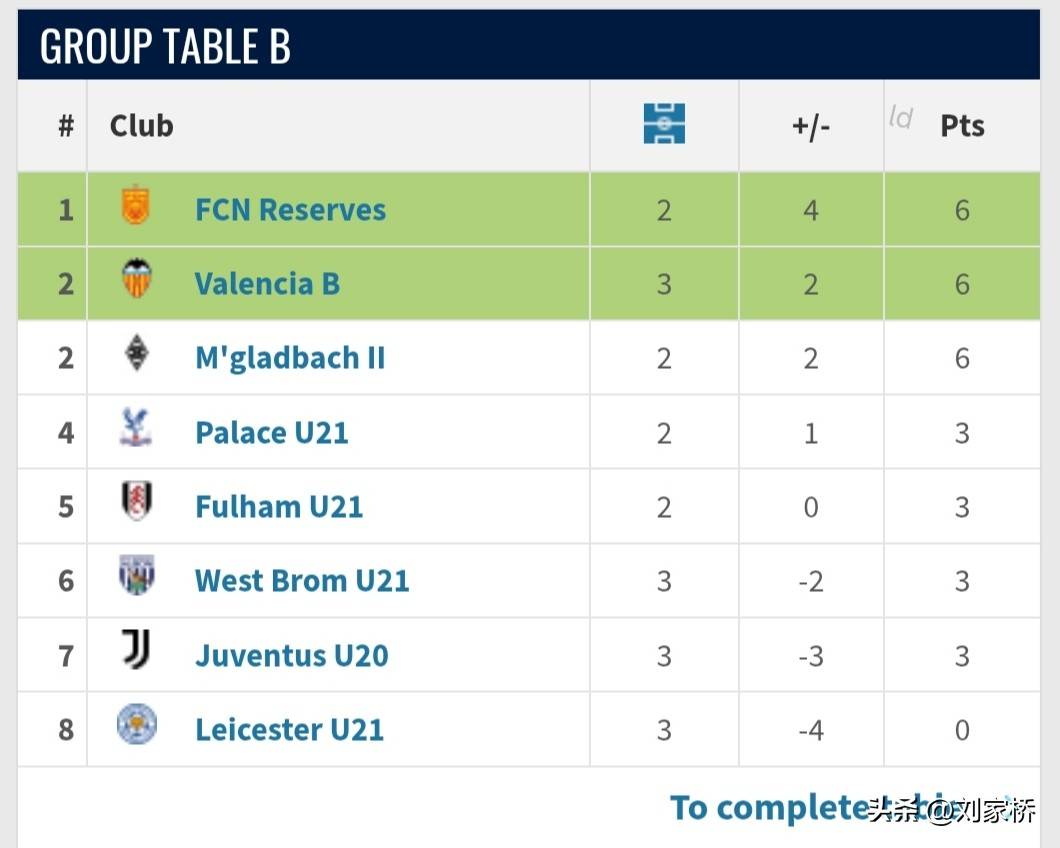
Task: Open the Valencia B team link
Action: click(267, 284)
